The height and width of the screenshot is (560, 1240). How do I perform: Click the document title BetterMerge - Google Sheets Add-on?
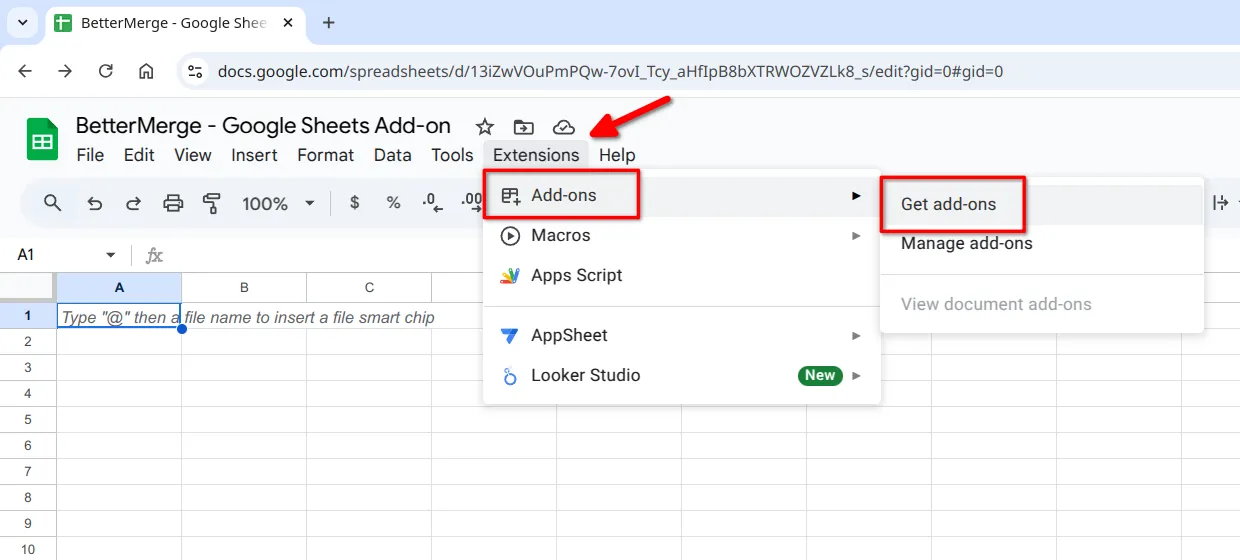[263, 126]
